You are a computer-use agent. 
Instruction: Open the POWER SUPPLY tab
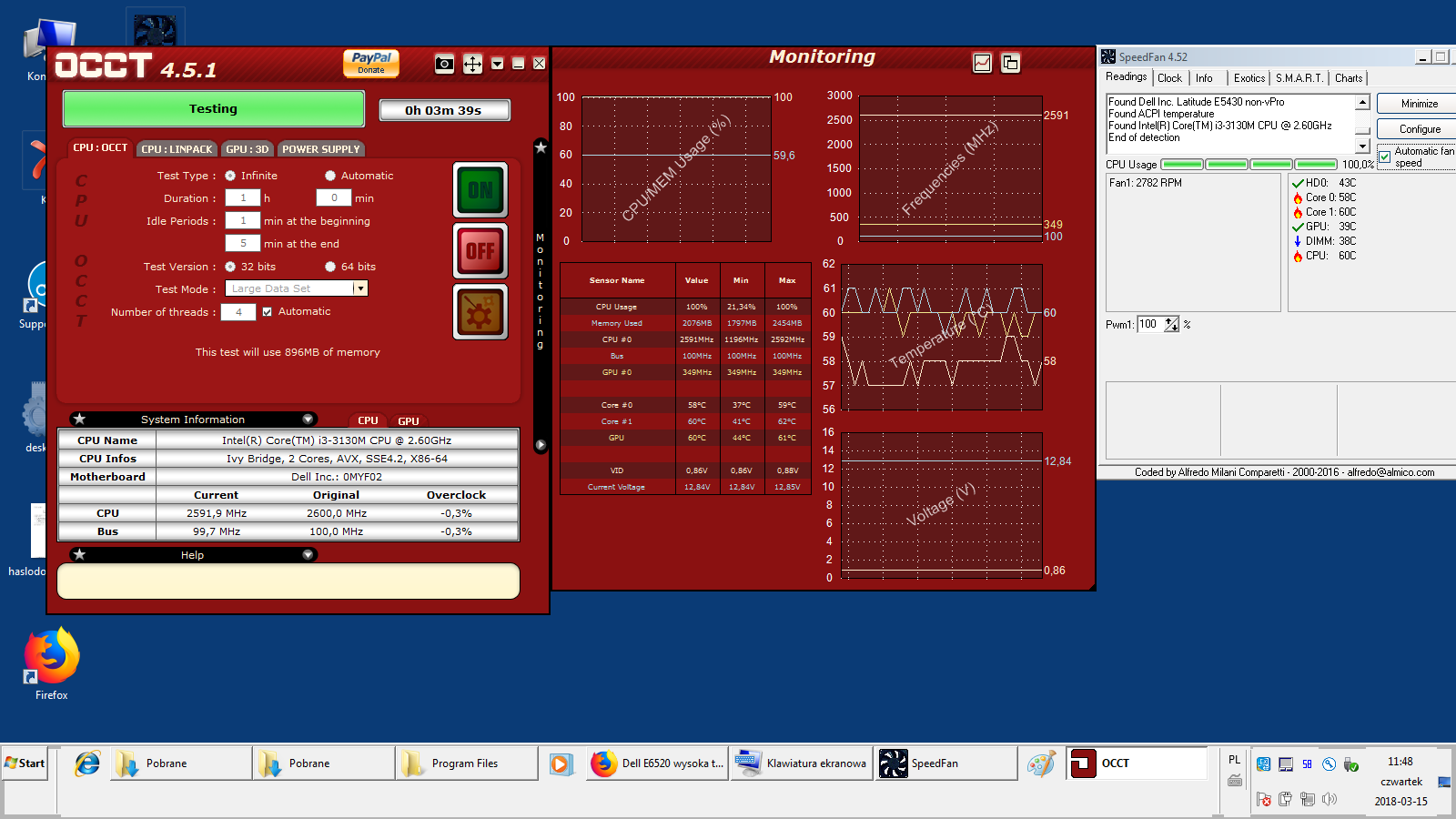click(x=321, y=149)
